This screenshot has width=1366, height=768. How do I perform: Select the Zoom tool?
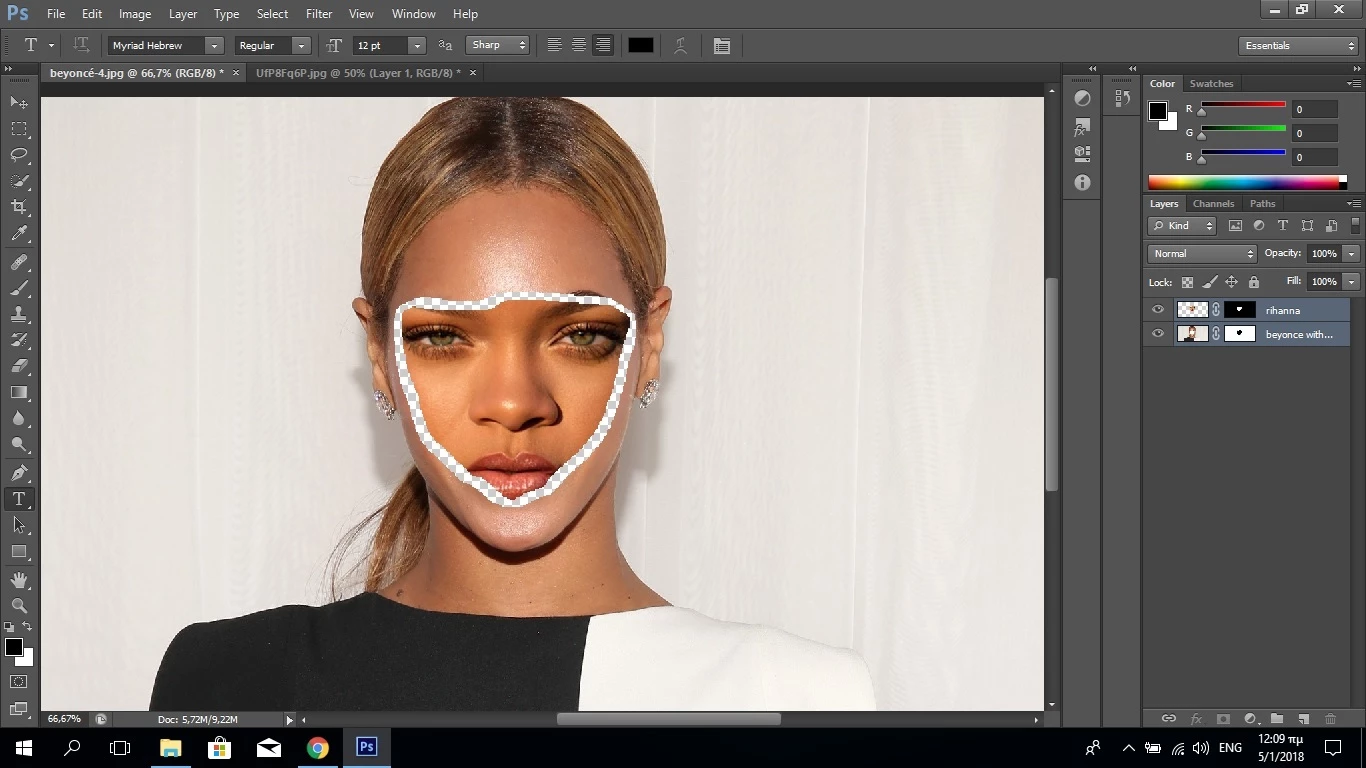tap(19, 606)
